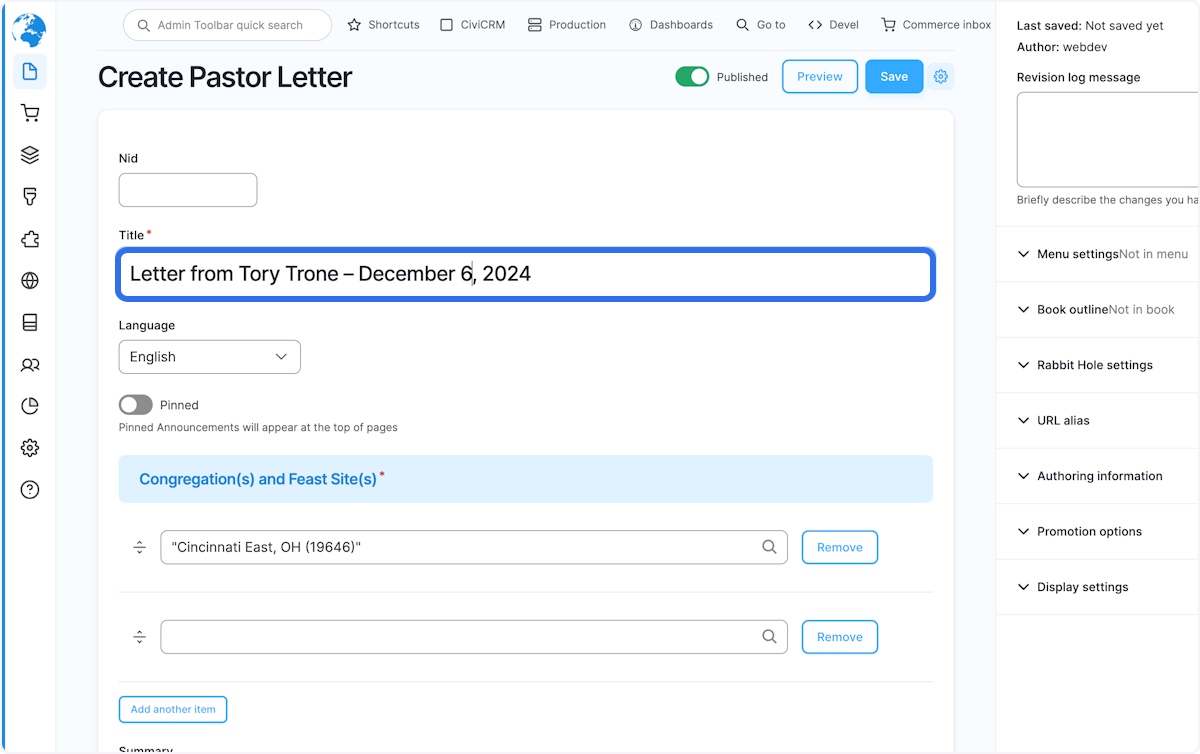Open the Appearance paintbrush section
Viewport: 1200px width, 754px height.
point(30,196)
